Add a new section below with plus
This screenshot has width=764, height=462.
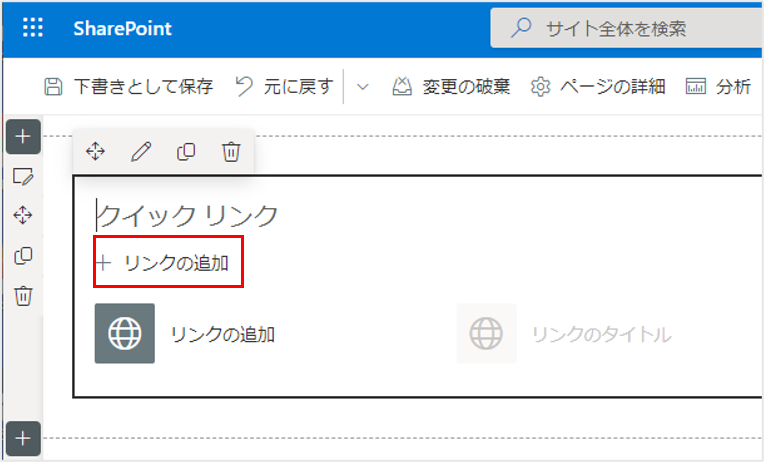pyautogui.click(x=23, y=438)
